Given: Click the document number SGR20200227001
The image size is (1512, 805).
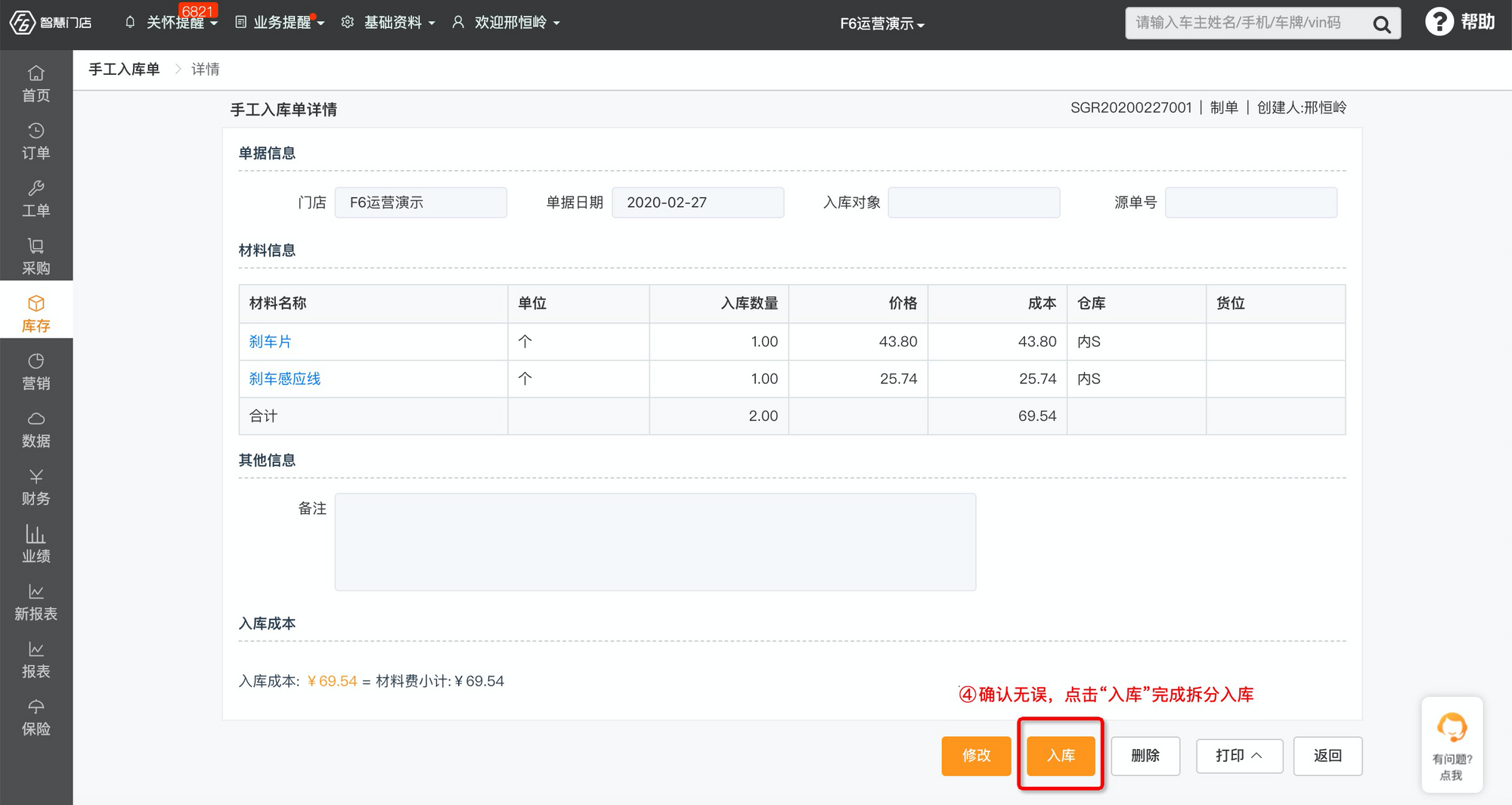Looking at the screenshot, I should click(1131, 107).
